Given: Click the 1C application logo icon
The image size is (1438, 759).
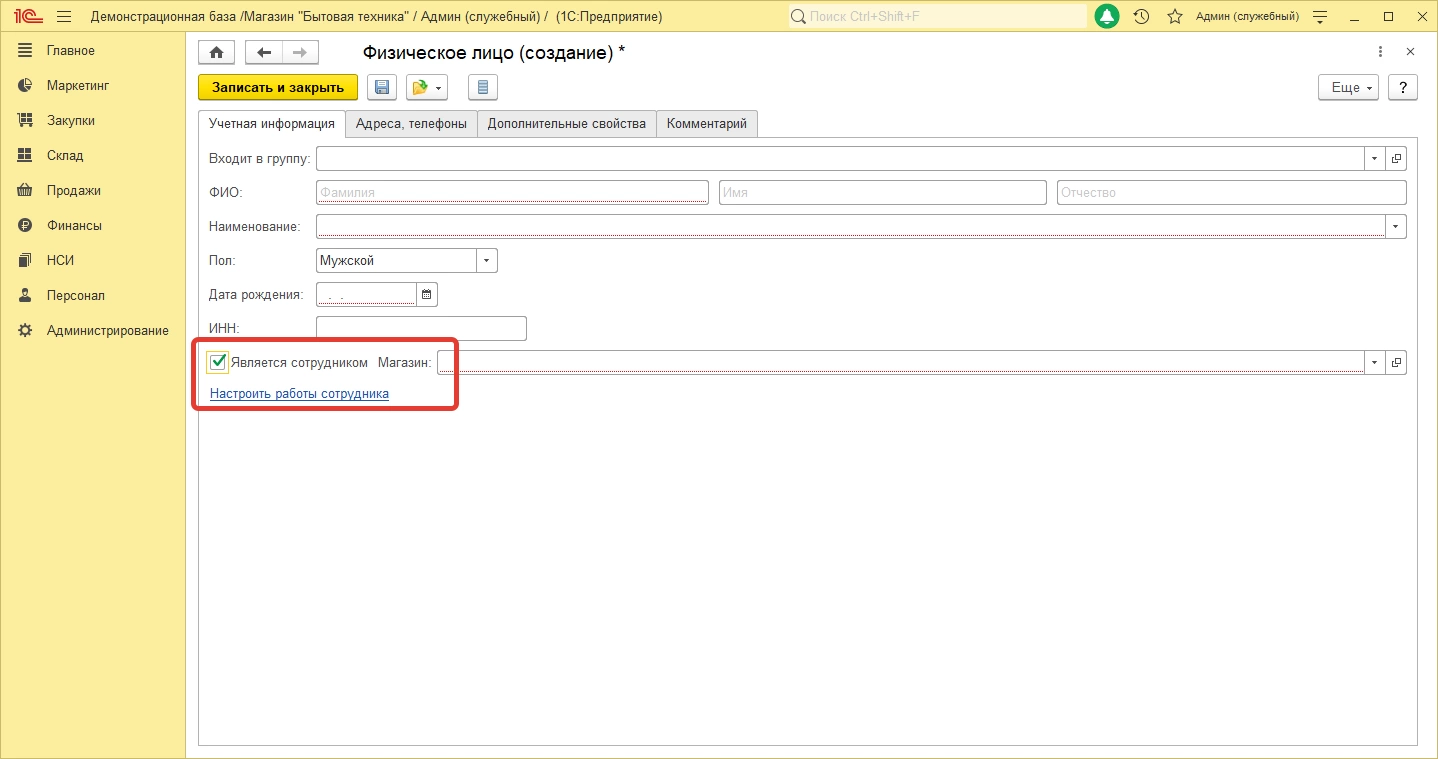Looking at the screenshot, I should point(26,17).
